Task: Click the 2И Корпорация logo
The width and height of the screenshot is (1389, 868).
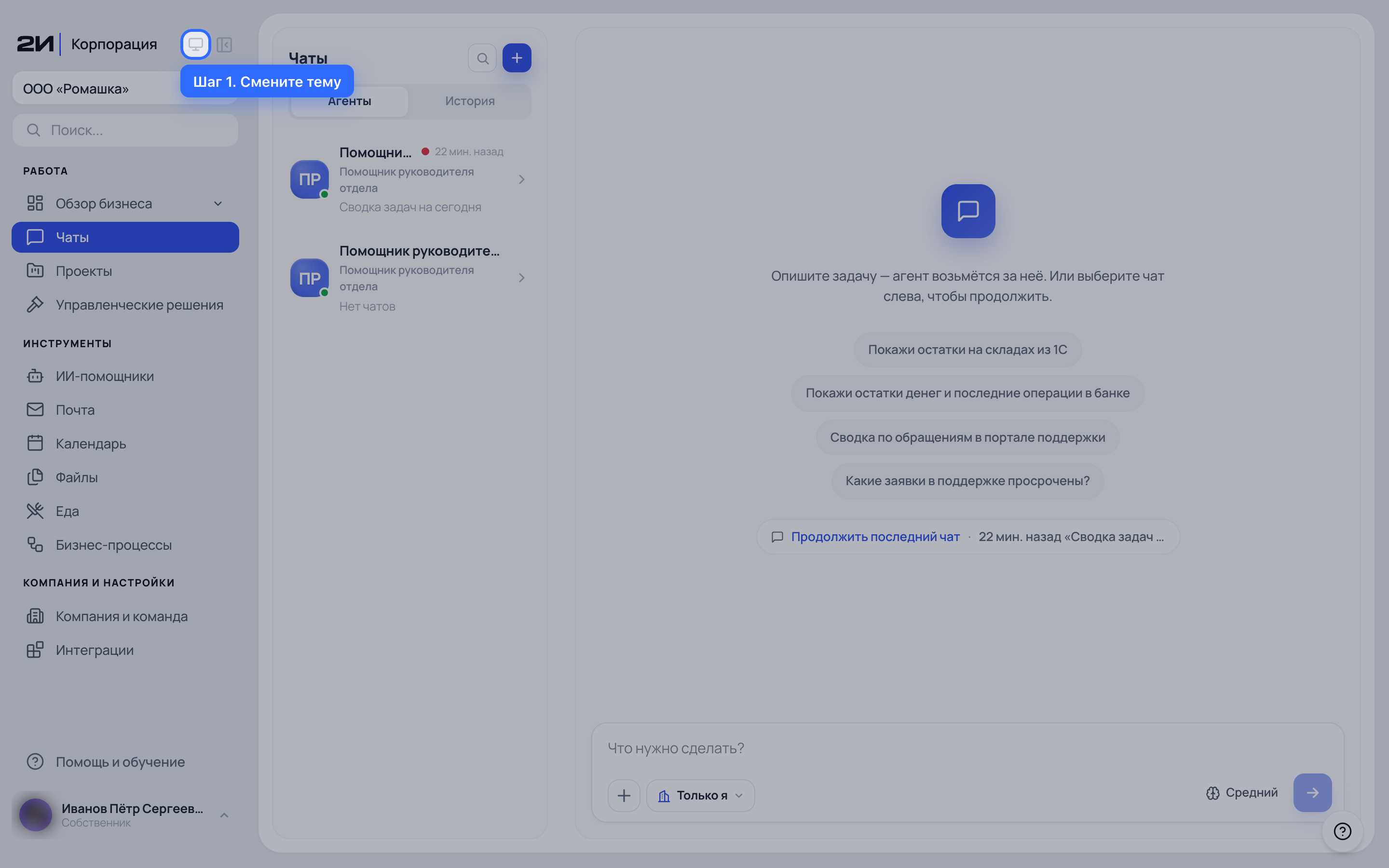Action: (x=87, y=44)
